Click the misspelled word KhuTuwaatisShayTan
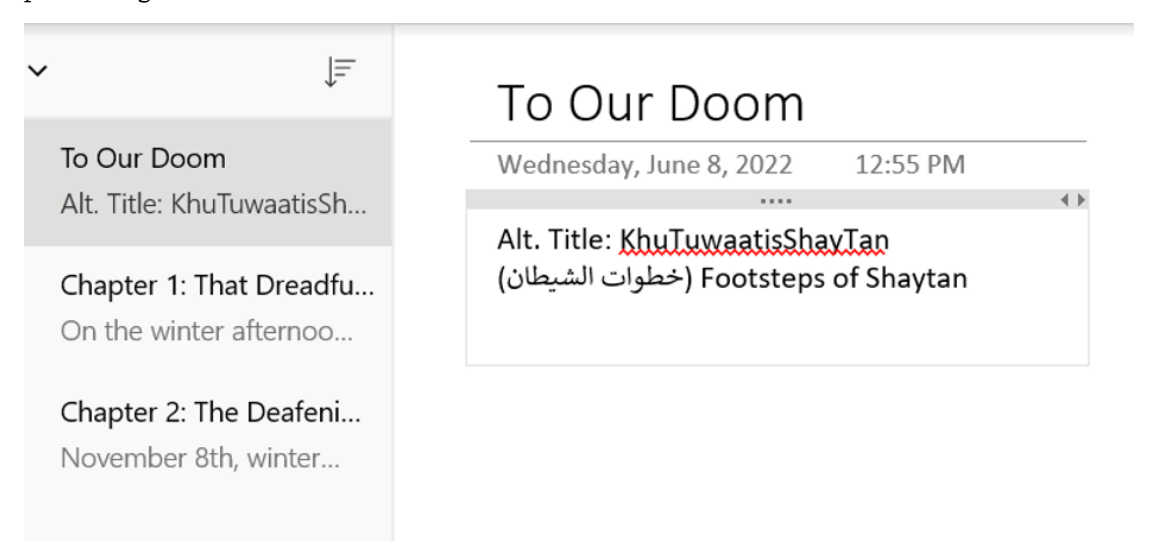 [x=754, y=241]
